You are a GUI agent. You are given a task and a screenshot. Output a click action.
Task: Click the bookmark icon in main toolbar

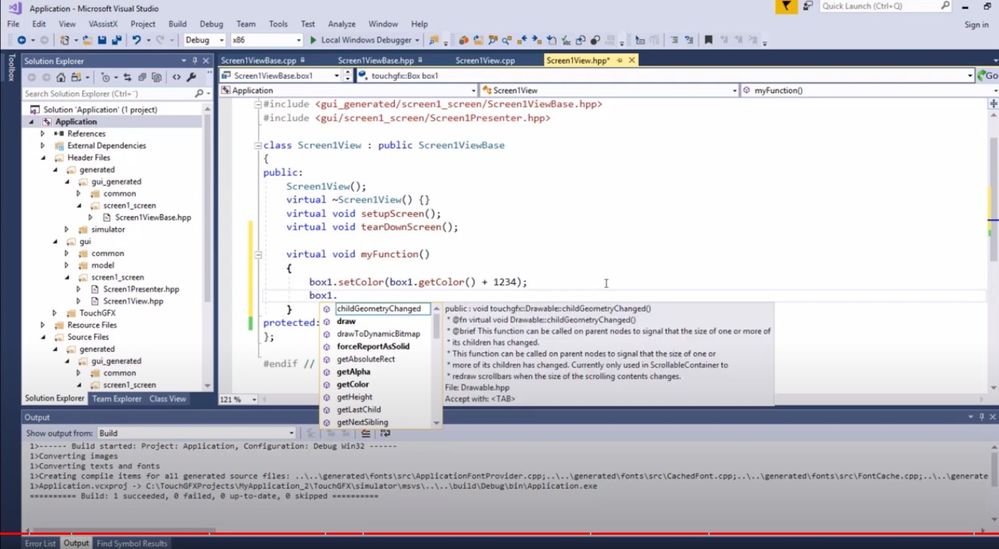(x=708, y=40)
